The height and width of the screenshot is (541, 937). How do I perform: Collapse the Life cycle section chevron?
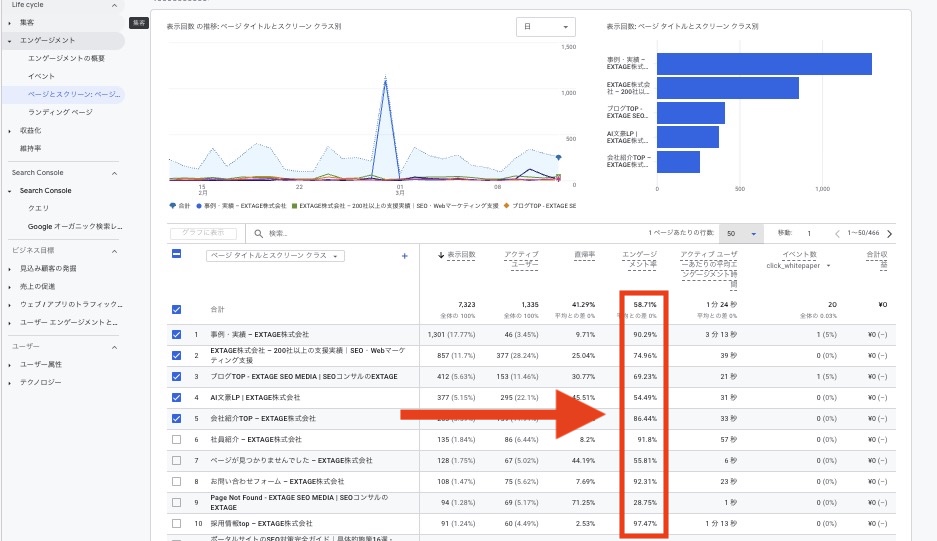pyautogui.click(x=114, y=5)
